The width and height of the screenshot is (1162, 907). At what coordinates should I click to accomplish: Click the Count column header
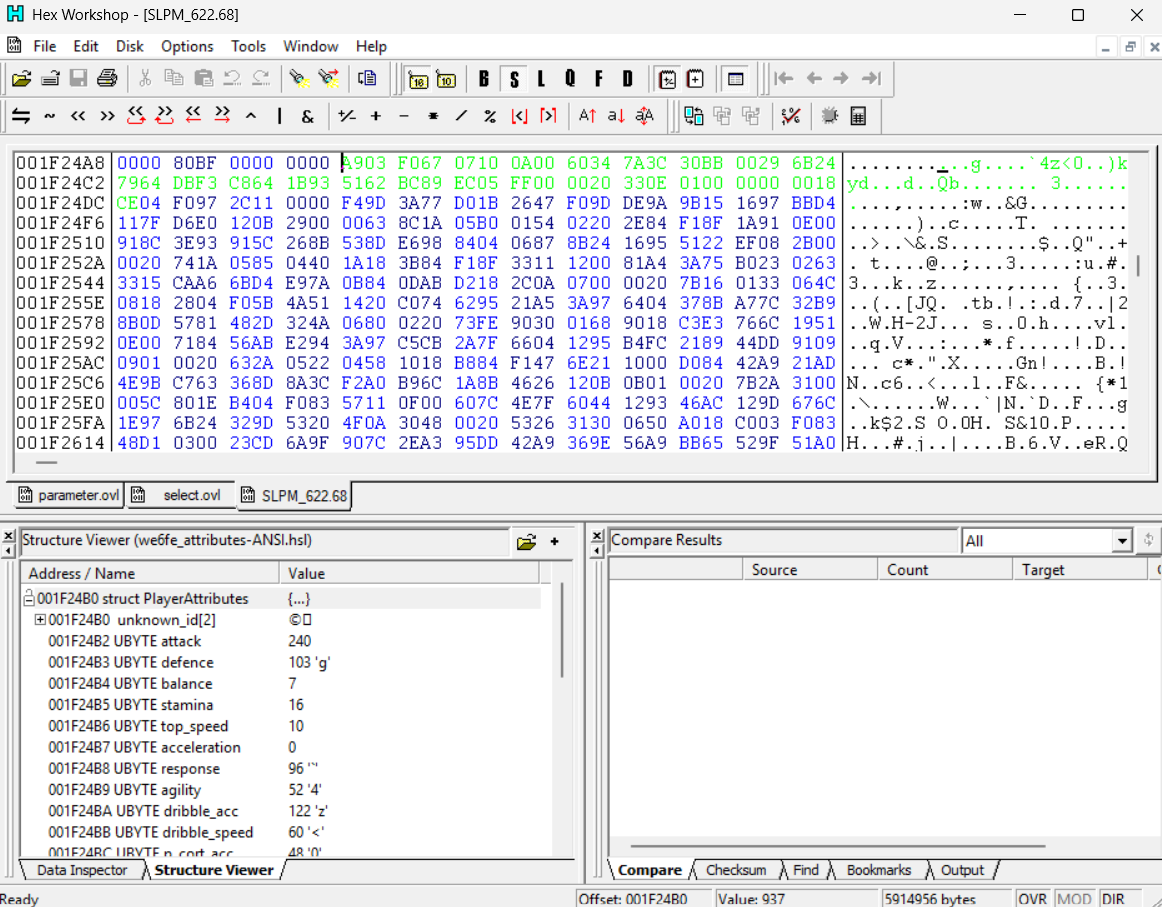(x=945, y=570)
